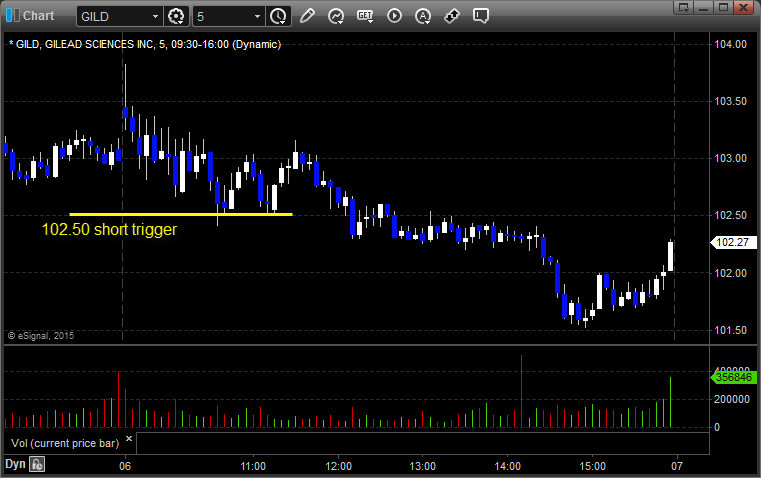Open the circled A alerts menu
Screen dimensions: 761x478
423,16
